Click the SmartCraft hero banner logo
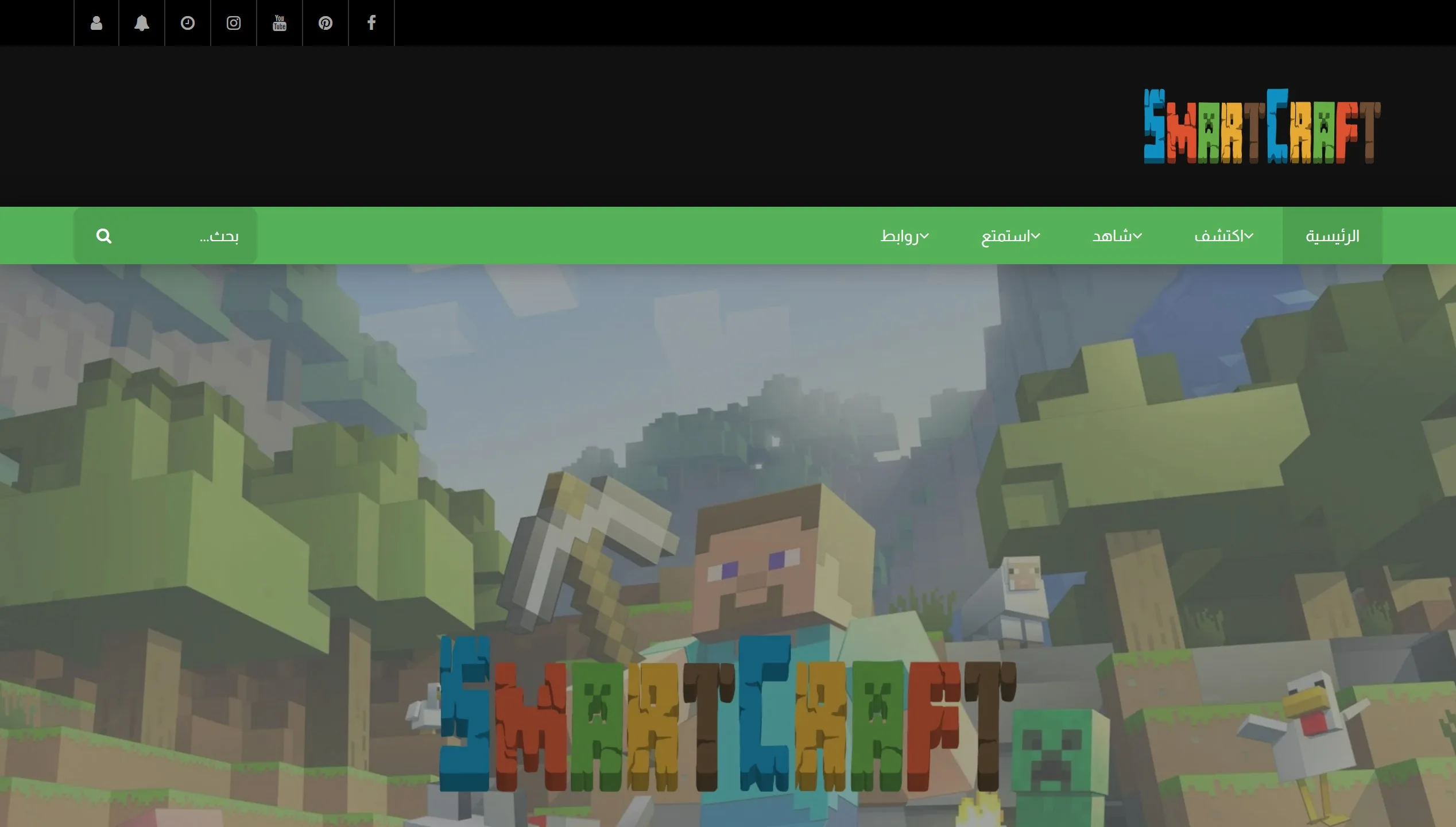This screenshot has width=1456, height=827. click(727, 714)
